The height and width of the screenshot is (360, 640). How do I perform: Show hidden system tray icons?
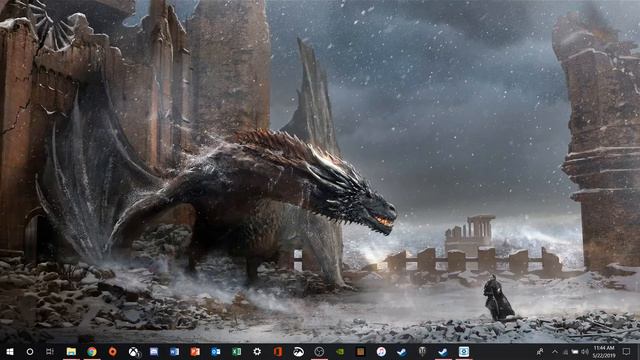(x=555, y=351)
